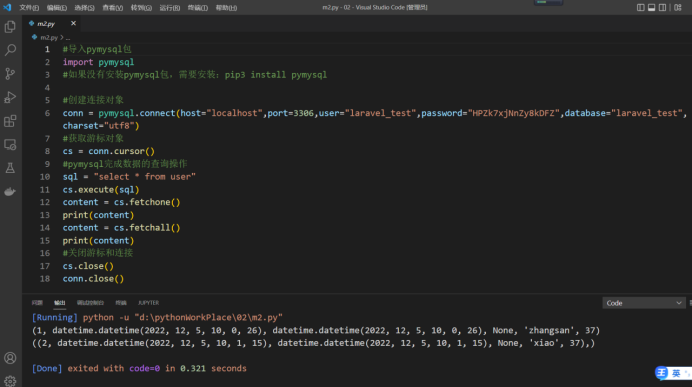Click the sql string "select * from user"

click(x=144, y=177)
